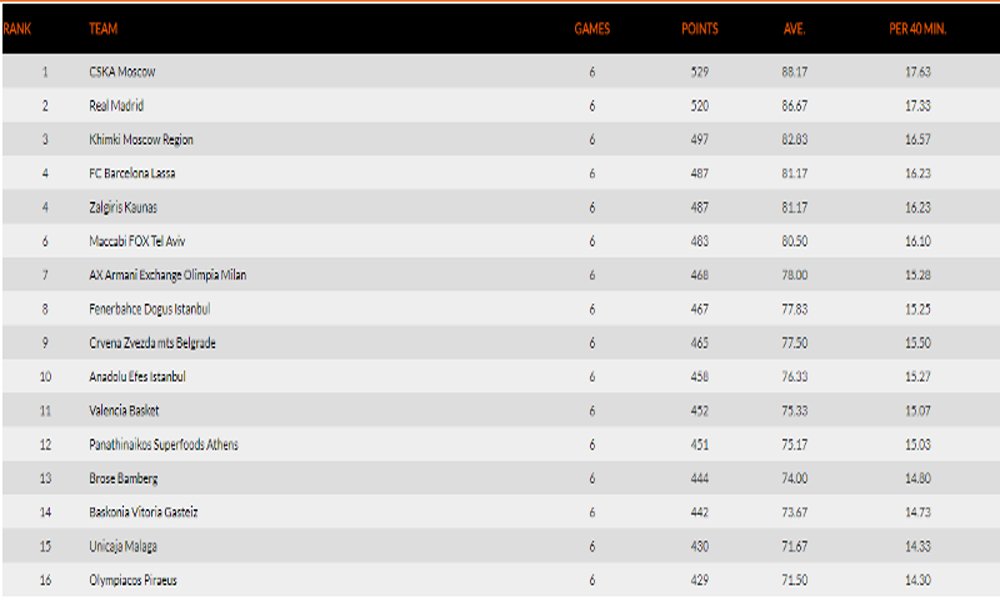Sort by POINTS column header
This screenshot has width=1000, height=600.
699,29
